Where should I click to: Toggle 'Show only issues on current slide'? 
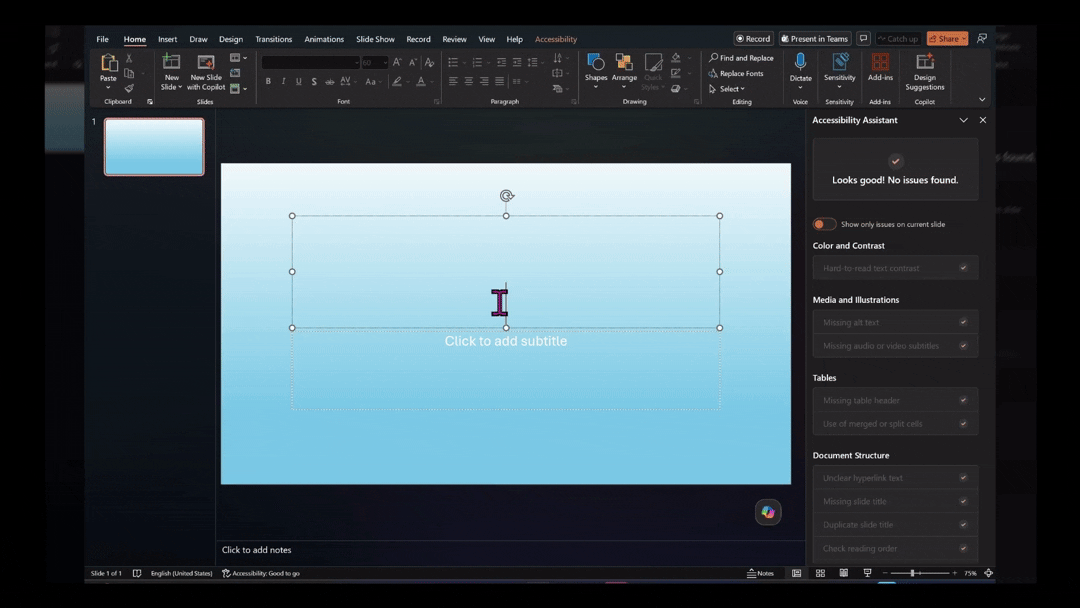[x=824, y=224]
